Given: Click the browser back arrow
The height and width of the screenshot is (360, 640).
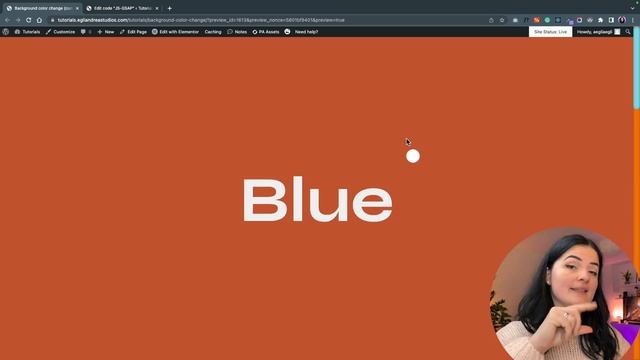Looking at the screenshot, I should pyautogui.click(x=7, y=20).
